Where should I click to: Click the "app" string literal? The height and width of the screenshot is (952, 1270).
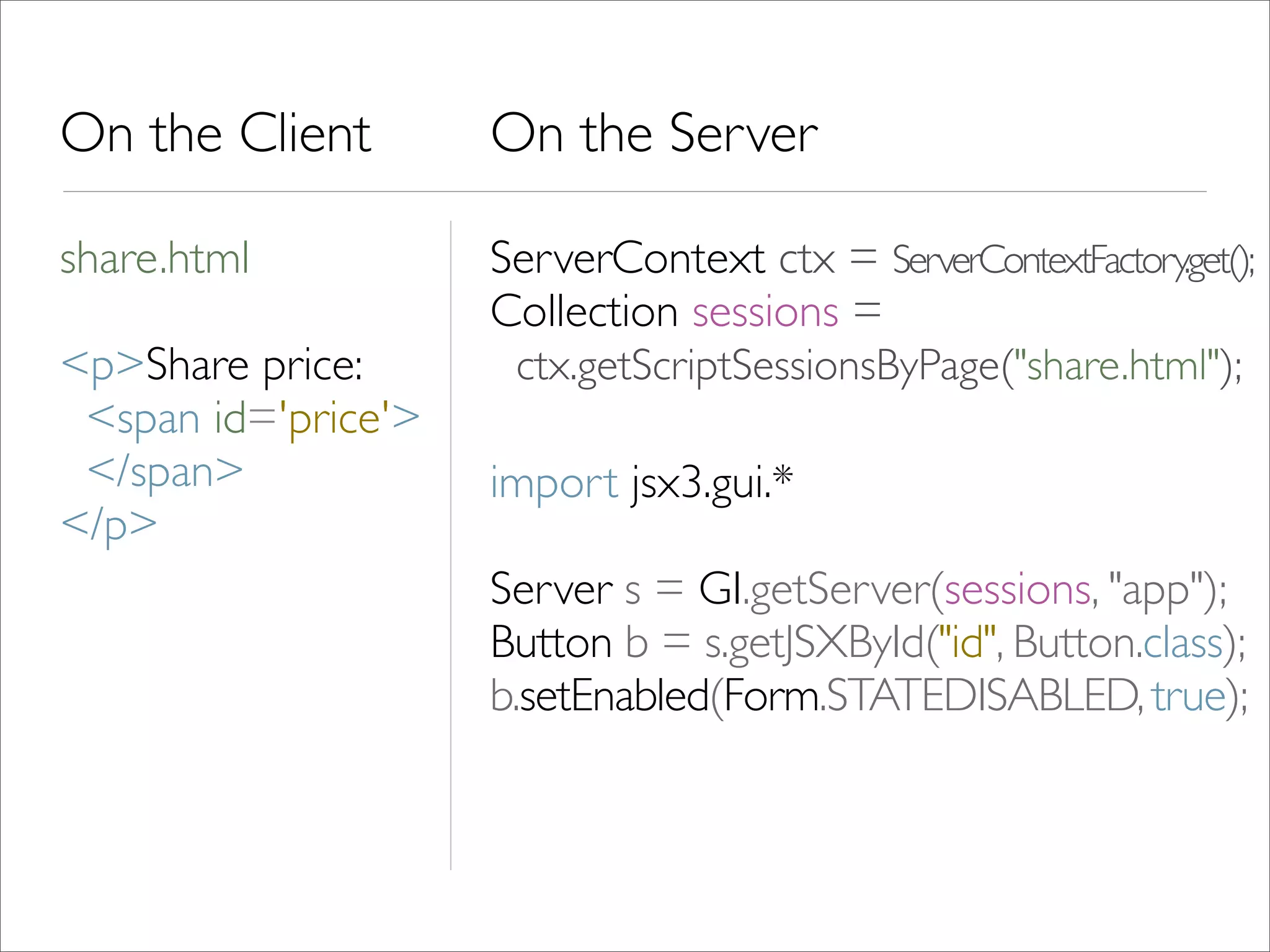pyautogui.click(x=1155, y=589)
